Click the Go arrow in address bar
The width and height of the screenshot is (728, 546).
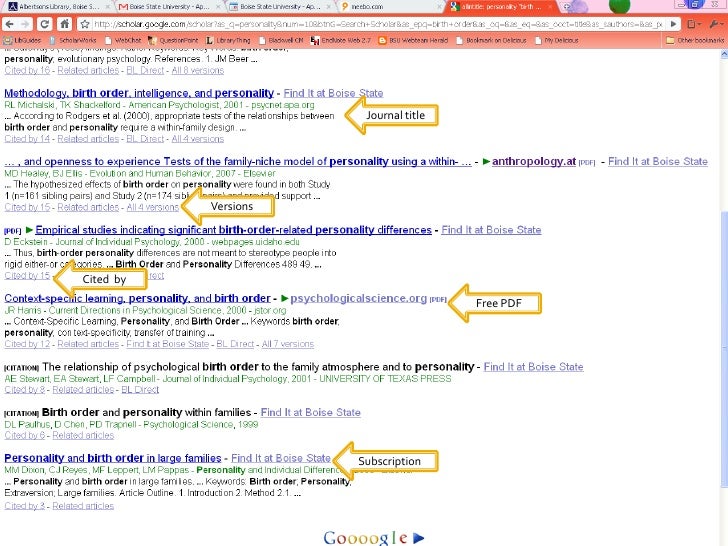(x=674, y=24)
